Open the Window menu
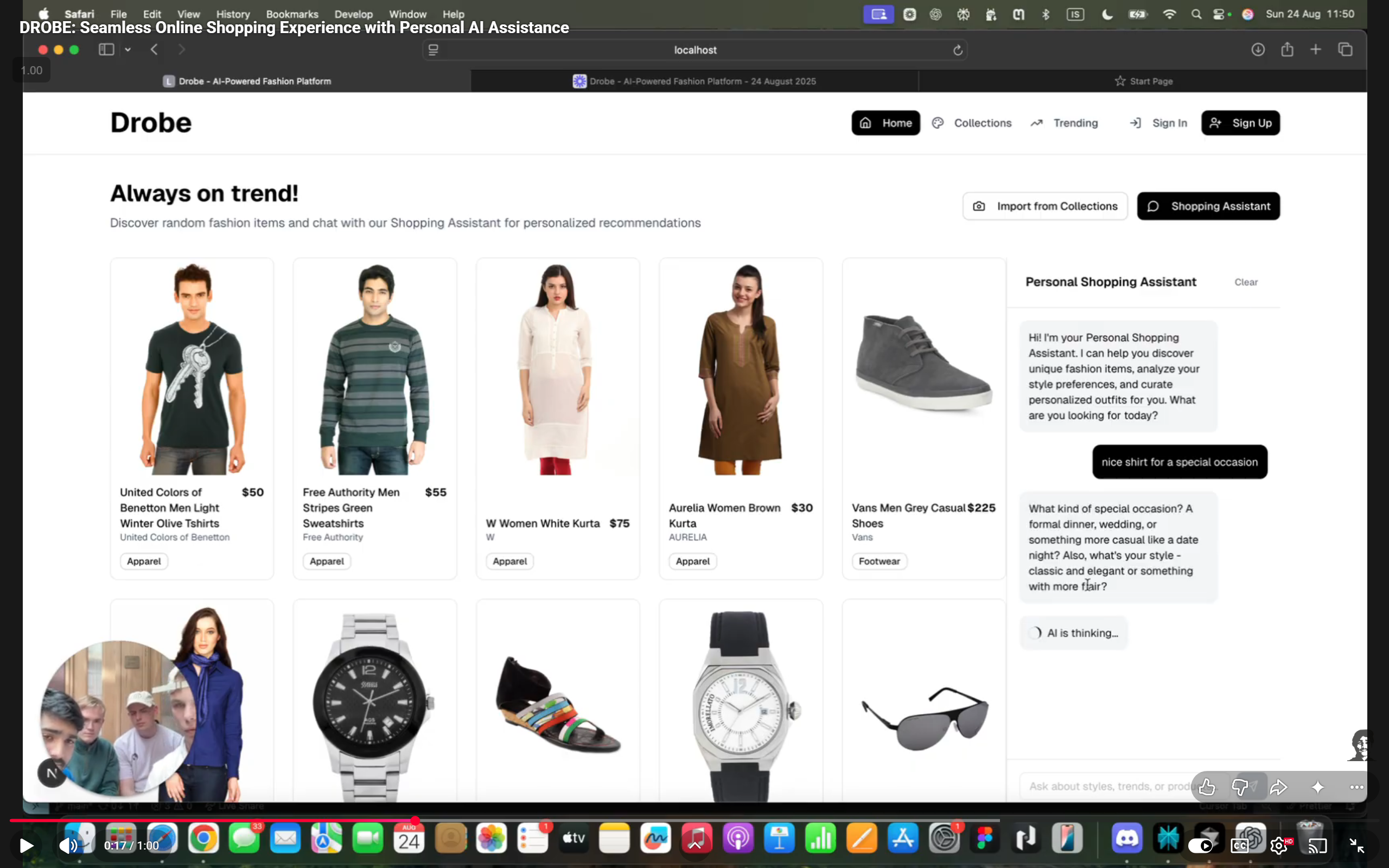 coord(407,14)
